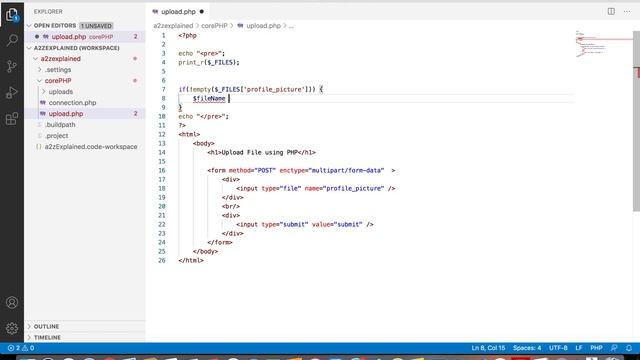Open the notifications bell in status bar
Viewport: 640px width, 360px height.
[629, 348]
